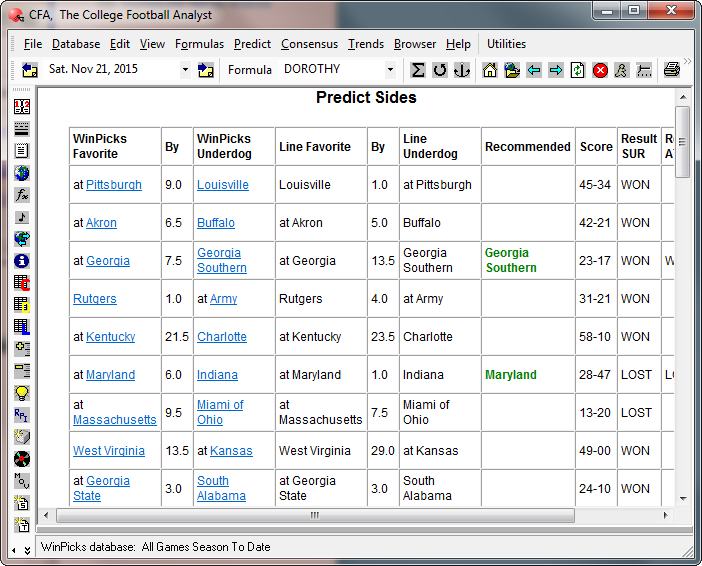The width and height of the screenshot is (702, 566).
Task: Click the open folder toolbar icon
Action: pos(512,70)
